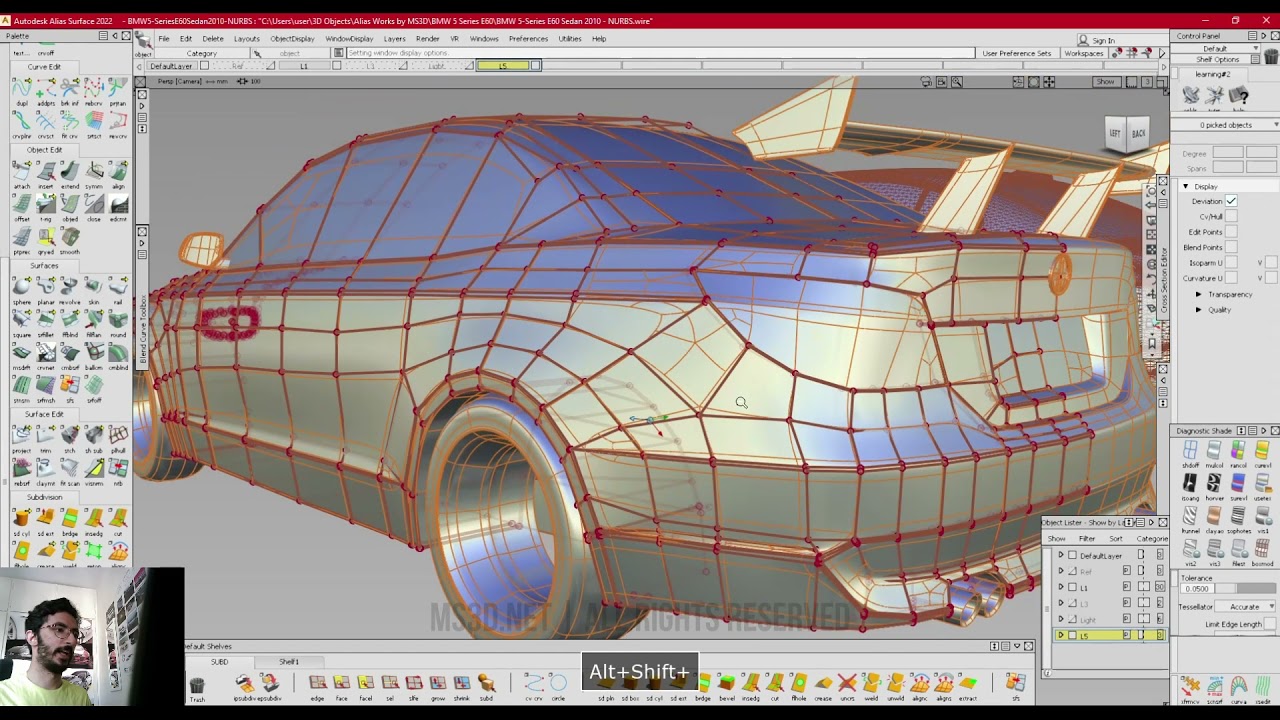Open the Workspaces button
Viewport: 1280px width, 720px height.
point(1083,53)
